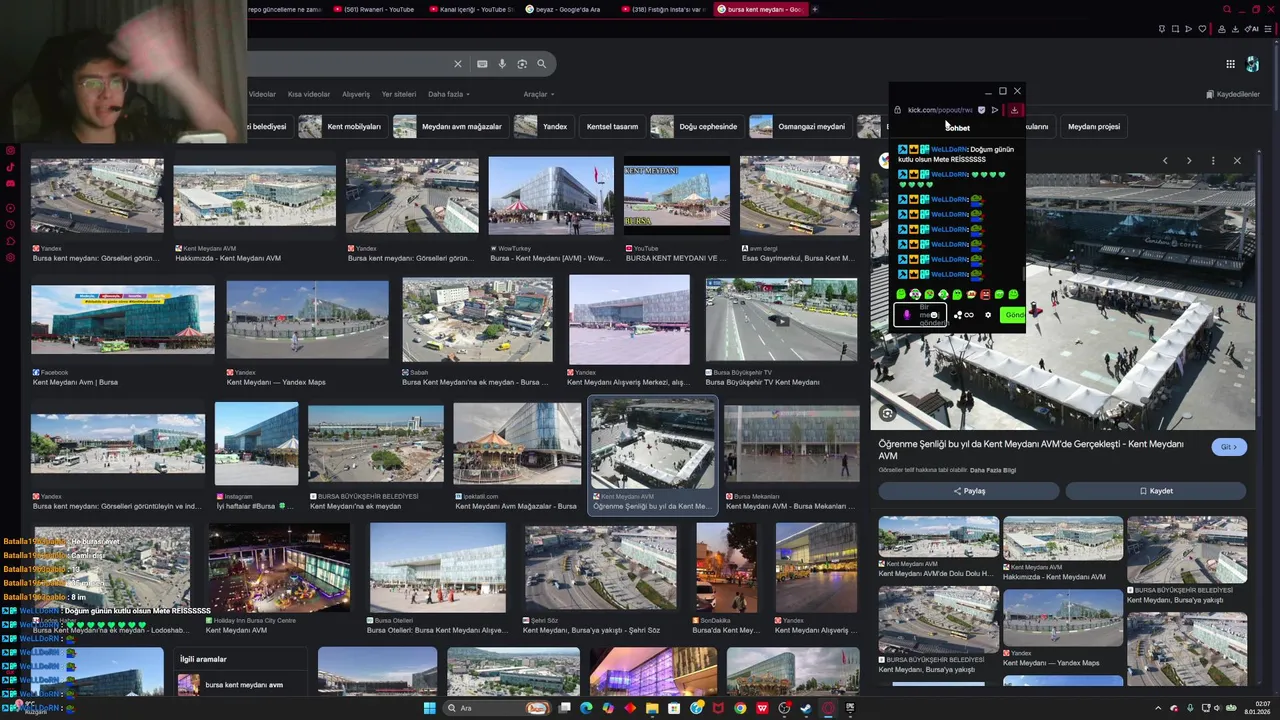
Task: Open the three-dot menu of image preview
Action: (1213, 161)
